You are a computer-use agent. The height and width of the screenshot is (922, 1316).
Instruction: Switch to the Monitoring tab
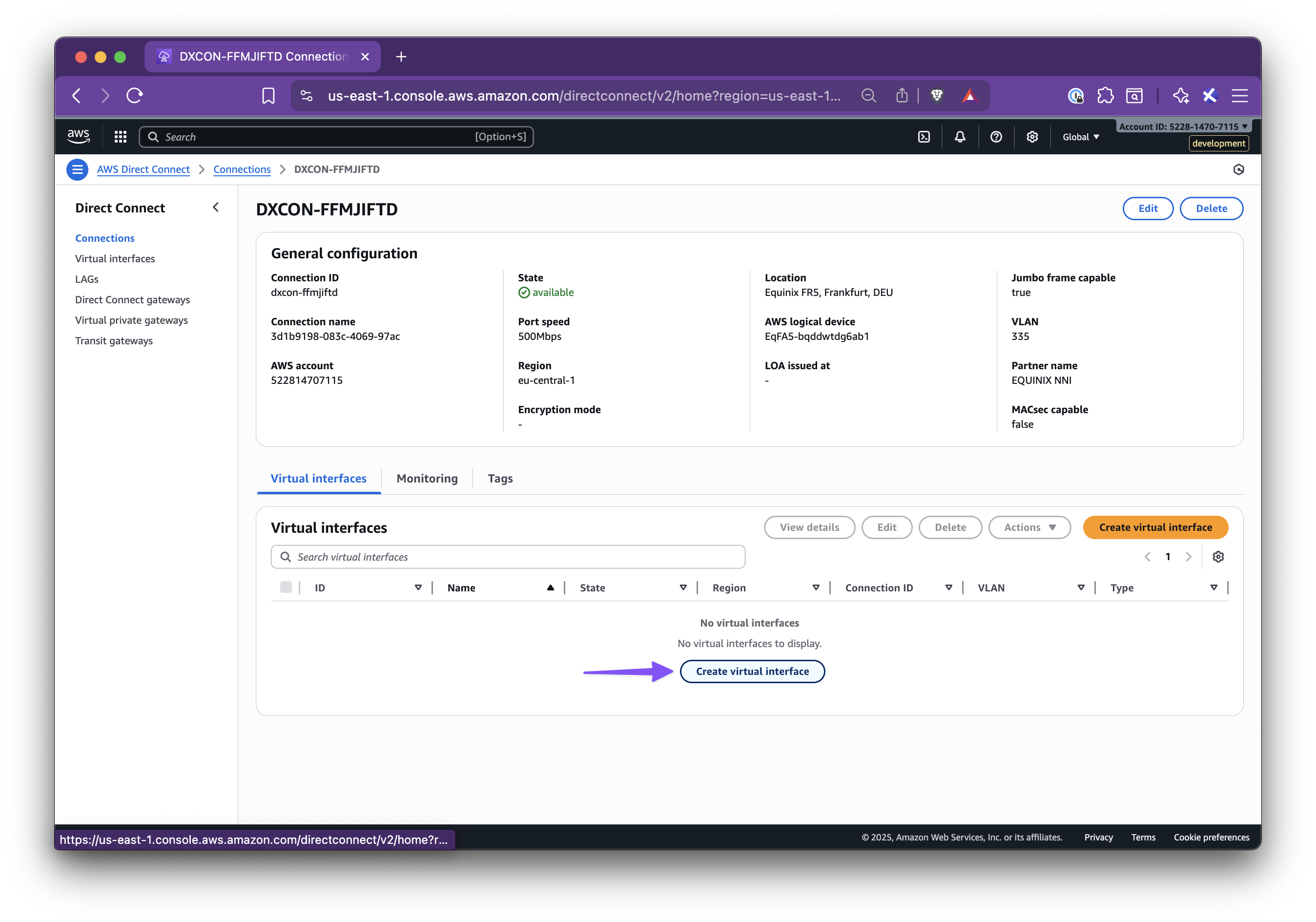427,478
